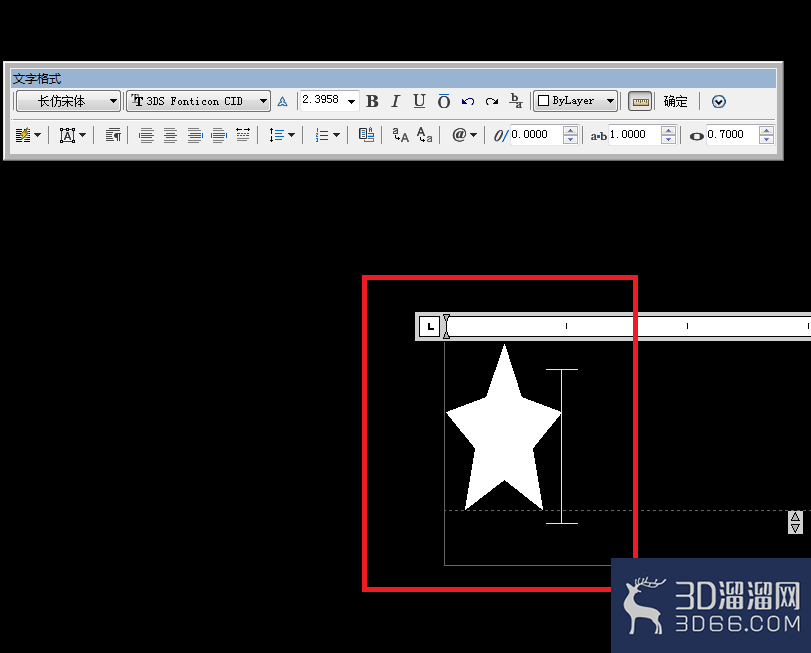The height and width of the screenshot is (653, 811).
Task: Toggle Bold formatting
Action: tap(372, 101)
